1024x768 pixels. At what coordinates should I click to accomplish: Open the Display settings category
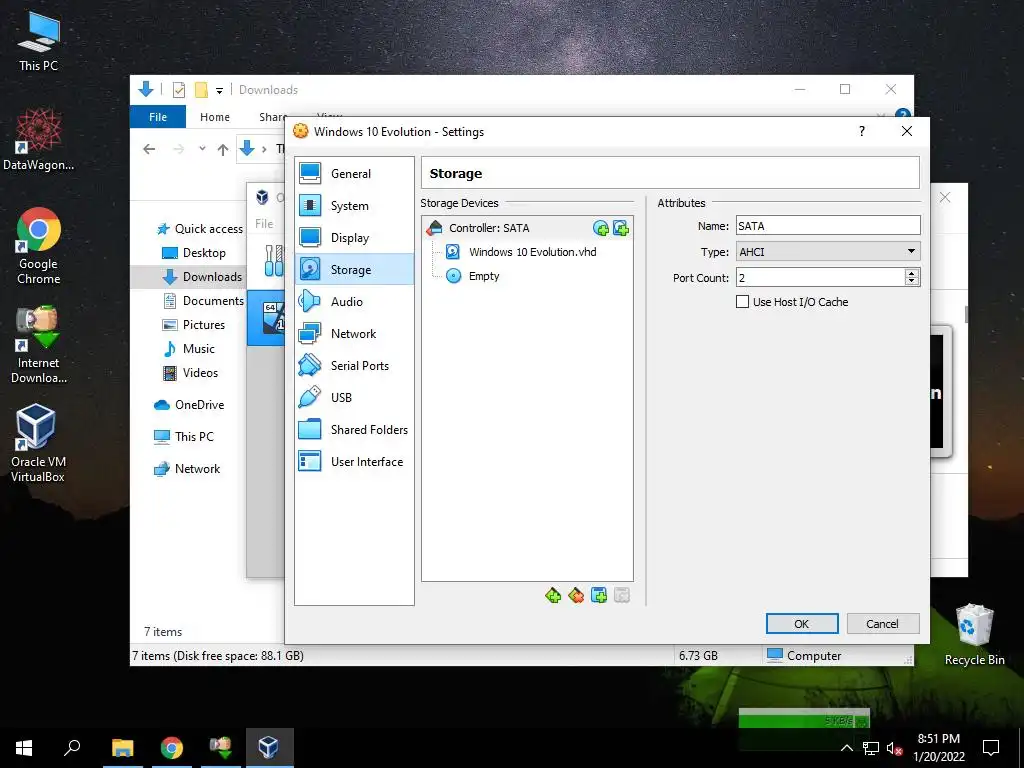point(355,238)
